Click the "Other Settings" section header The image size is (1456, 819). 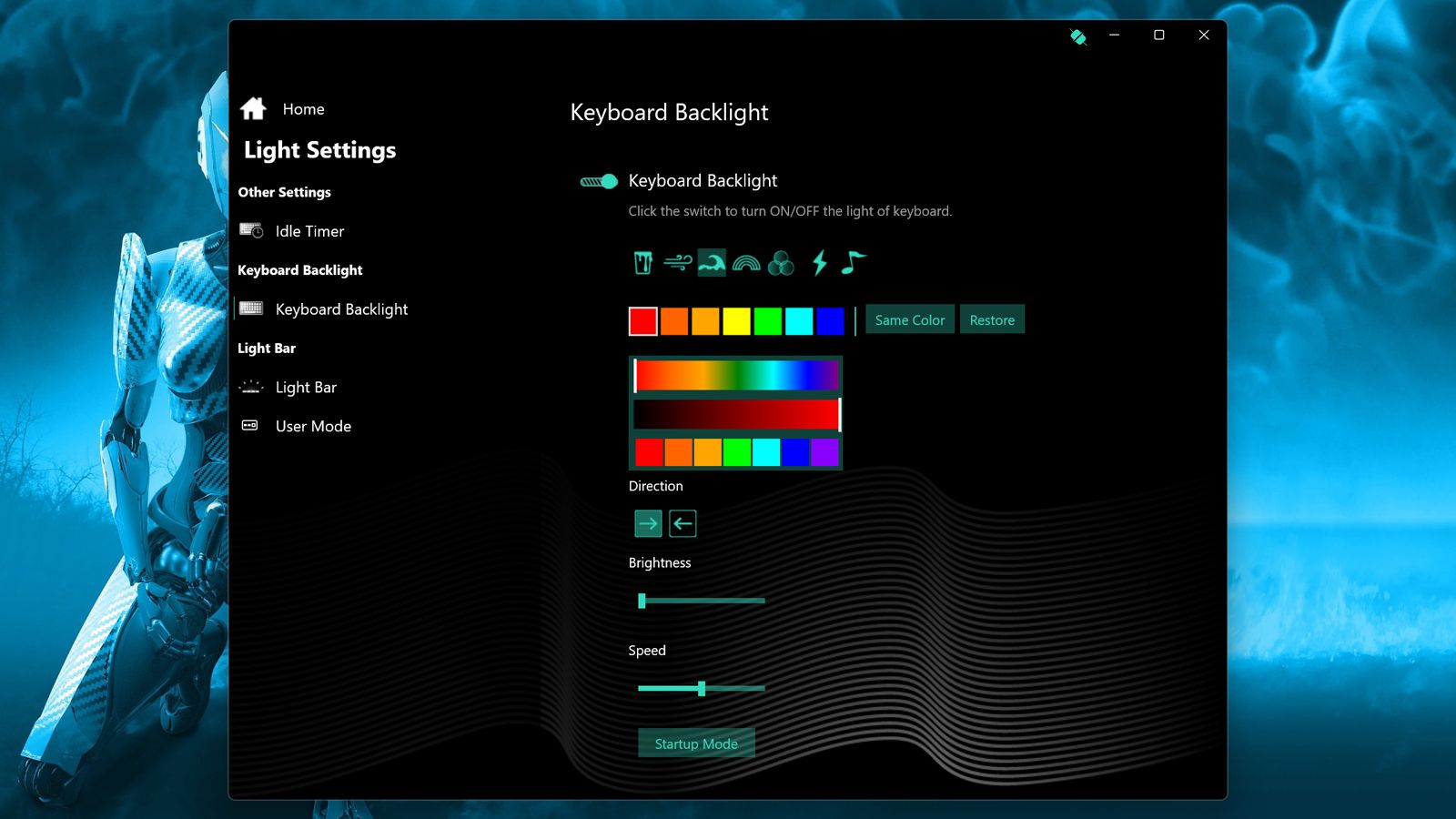285,192
